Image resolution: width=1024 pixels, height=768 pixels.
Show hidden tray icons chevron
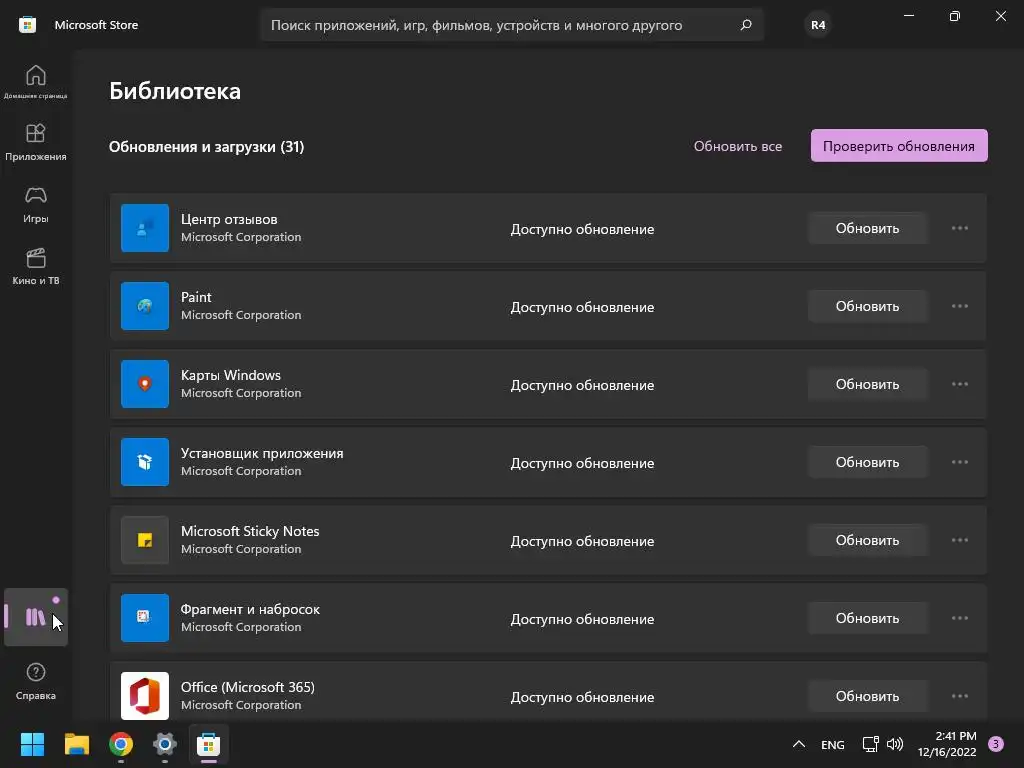point(799,744)
